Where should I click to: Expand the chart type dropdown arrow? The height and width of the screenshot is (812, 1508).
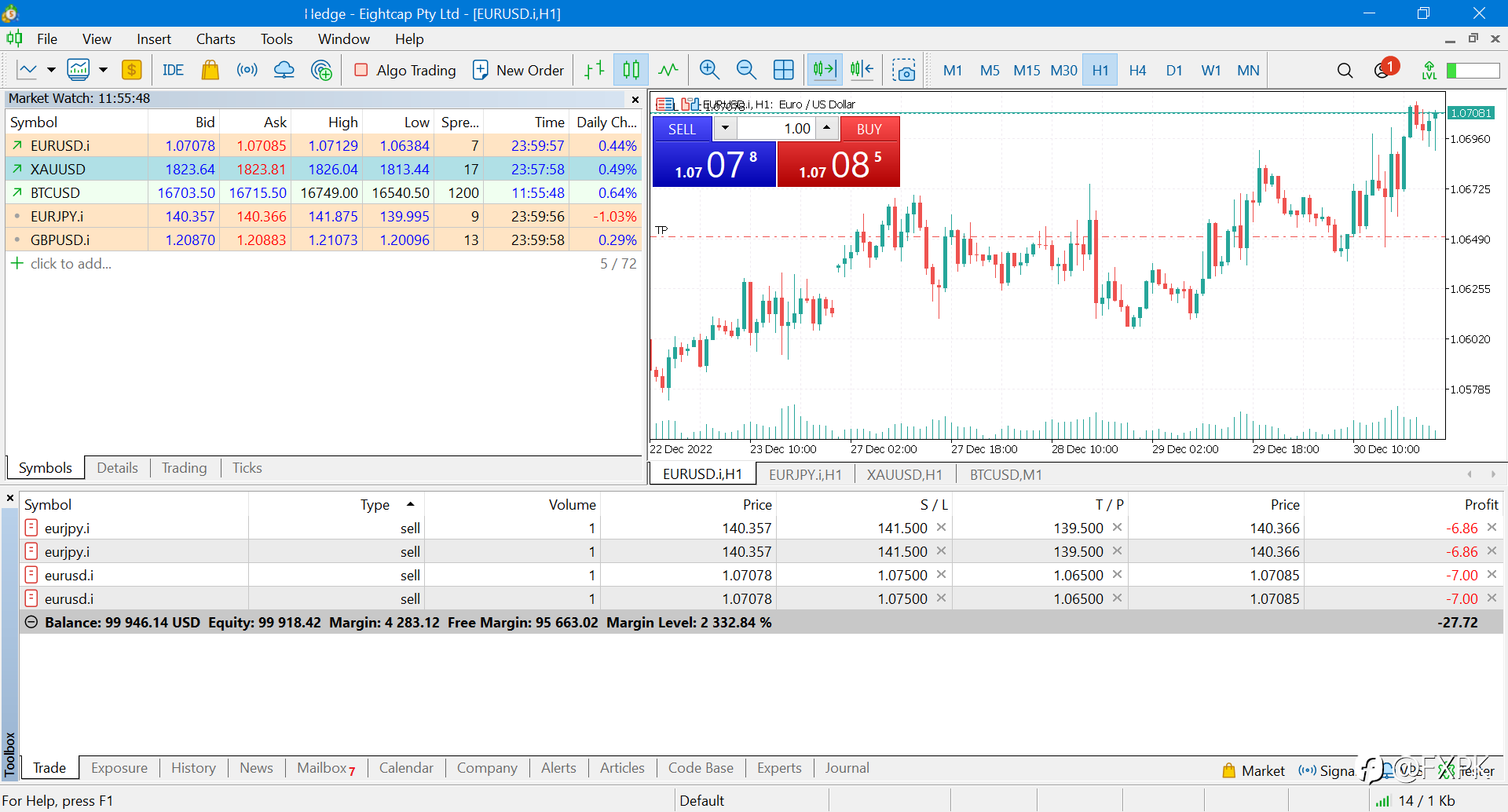tap(51, 70)
